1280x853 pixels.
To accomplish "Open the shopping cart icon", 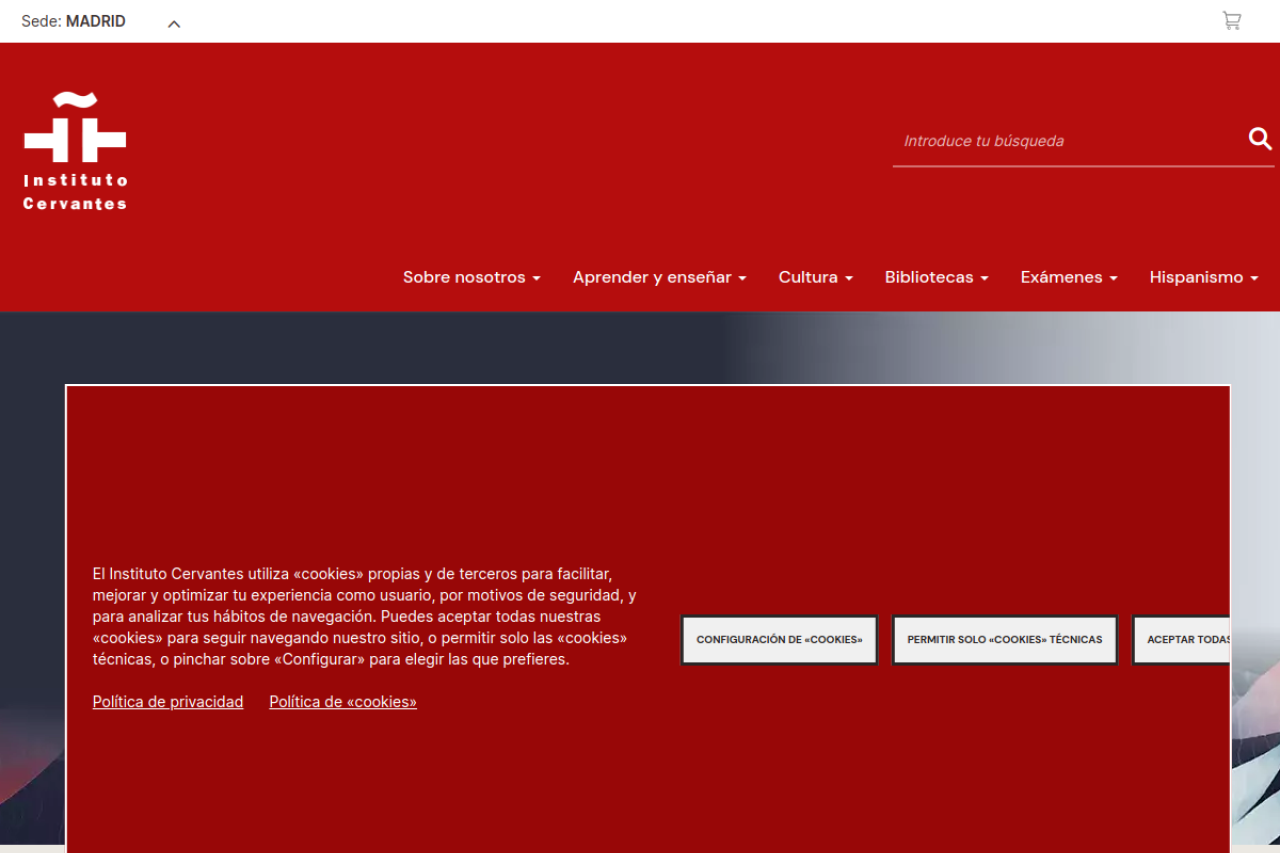I will pyautogui.click(x=1231, y=21).
